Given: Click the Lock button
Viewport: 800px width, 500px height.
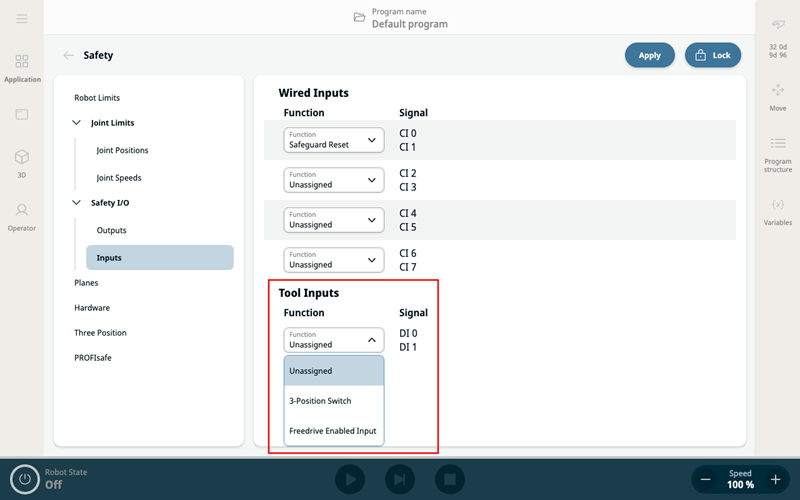Looking at the screenshot, I should [712, 56].
